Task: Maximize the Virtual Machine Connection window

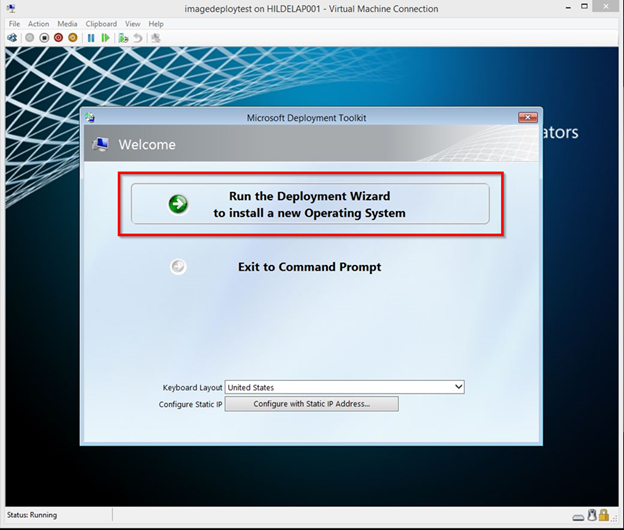Action: click(584, 6)
